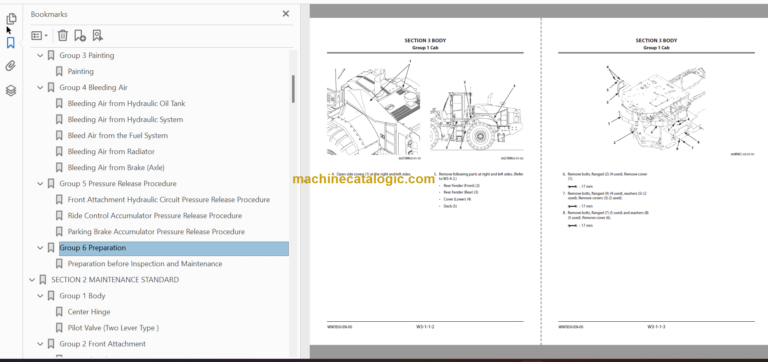The height and width of the screenshot is (362, 768).
Task: Select Group 5 Pressure Release Procedure bookmark
Action: 118,184
